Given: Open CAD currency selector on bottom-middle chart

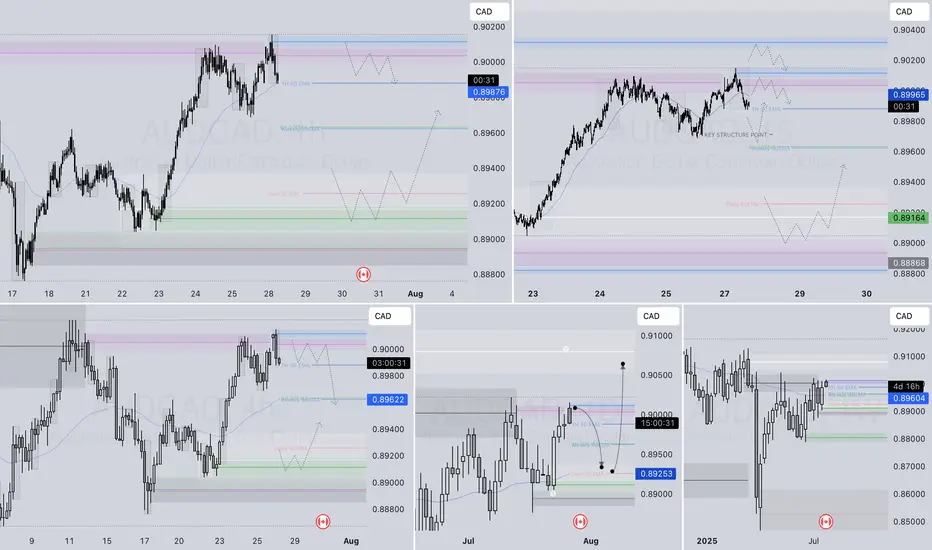Looking at the screenshot, I should (x=658, y=316).
